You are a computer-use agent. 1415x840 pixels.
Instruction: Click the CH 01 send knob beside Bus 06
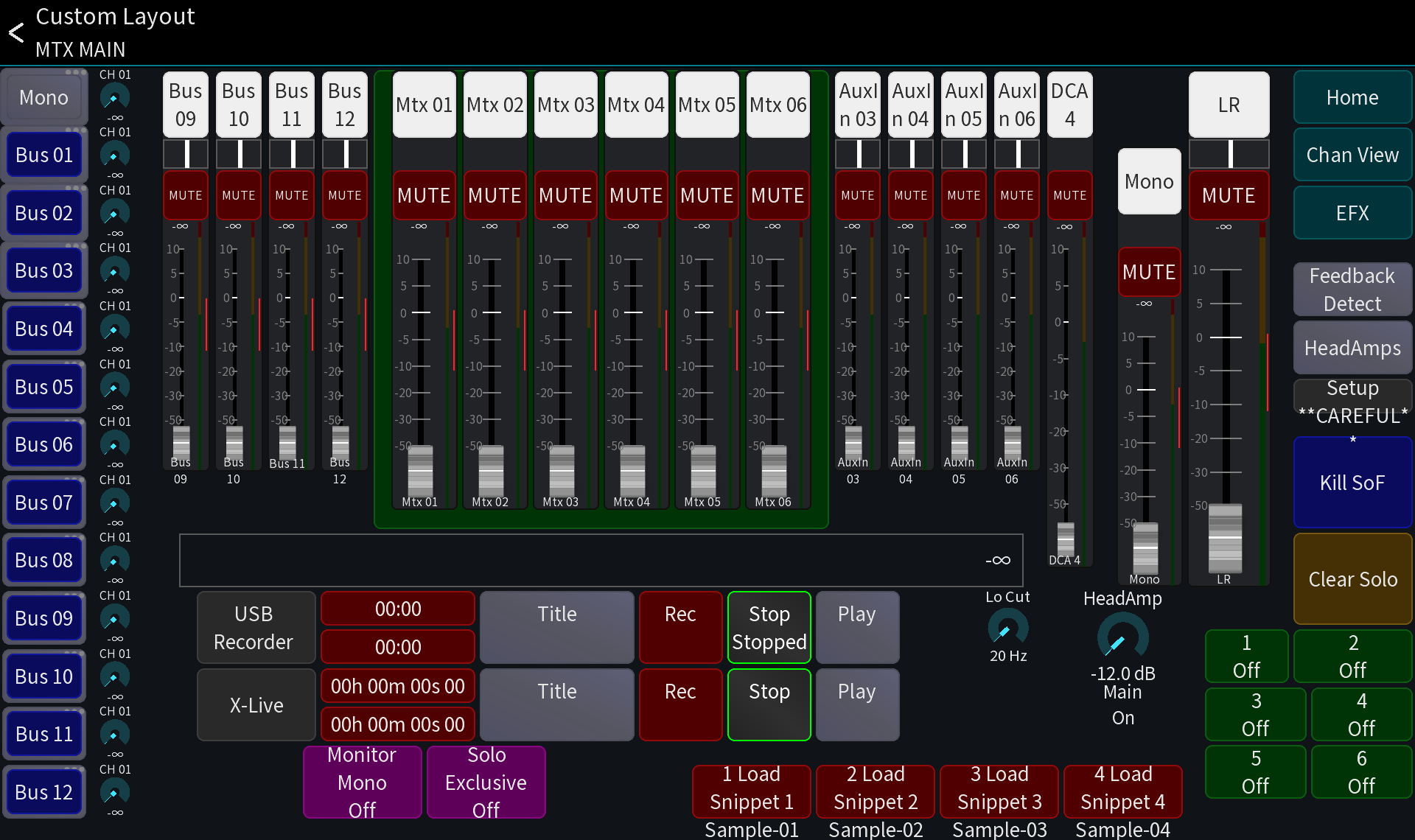114,444
